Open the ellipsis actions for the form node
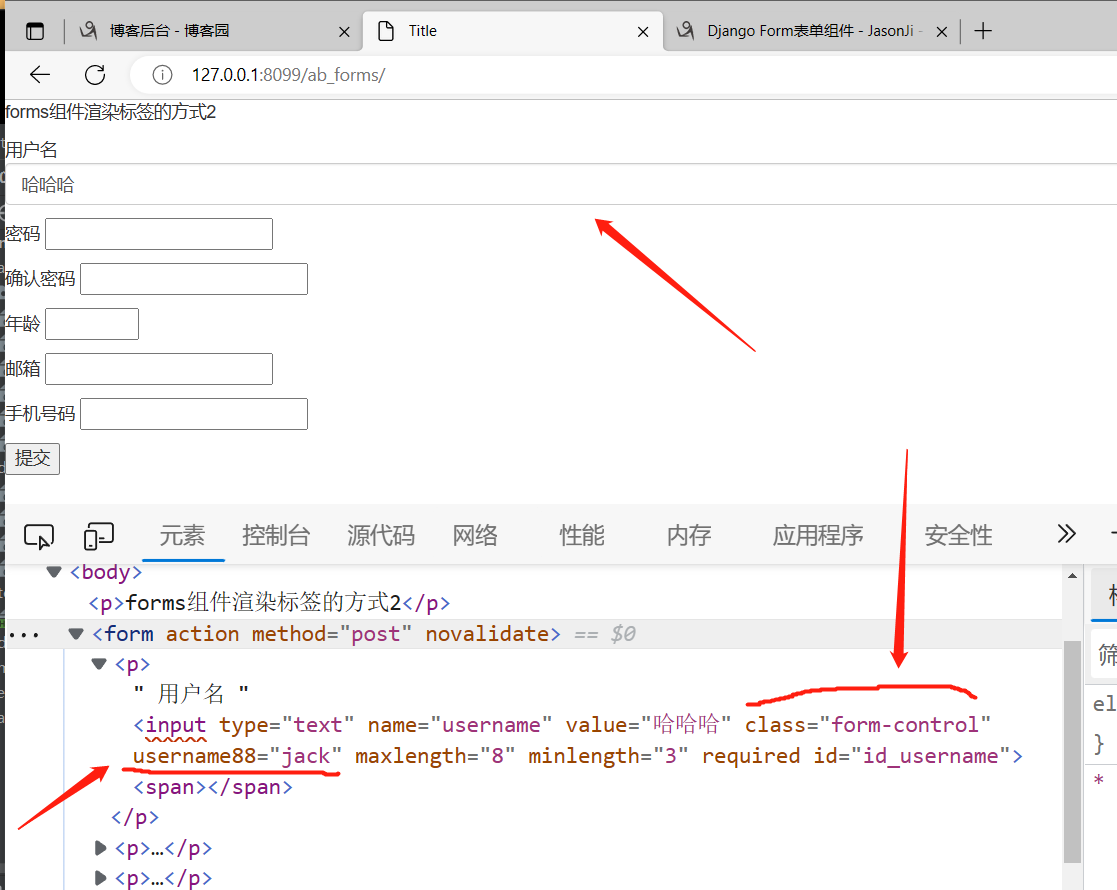1117x890 pixels. 24,634
